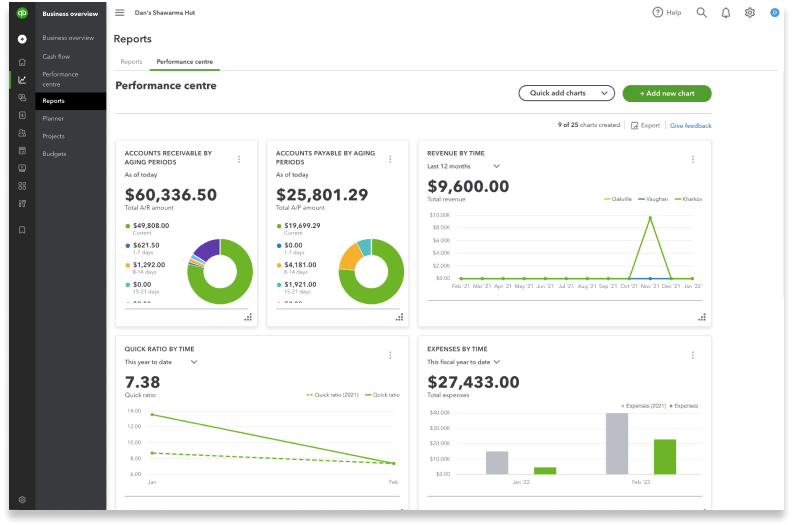Open Accounts Receivable chart options menu
792x525 pixels.
click(239, 159)
